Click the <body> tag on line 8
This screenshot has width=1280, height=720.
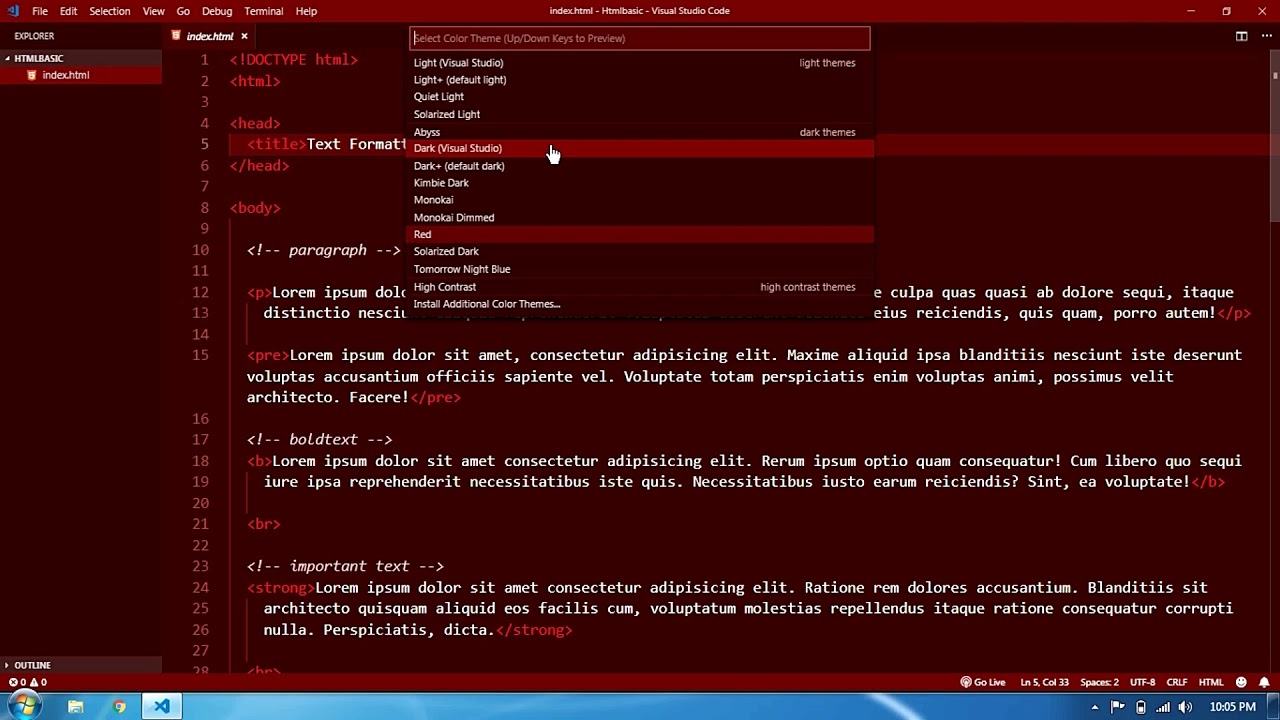255,208
